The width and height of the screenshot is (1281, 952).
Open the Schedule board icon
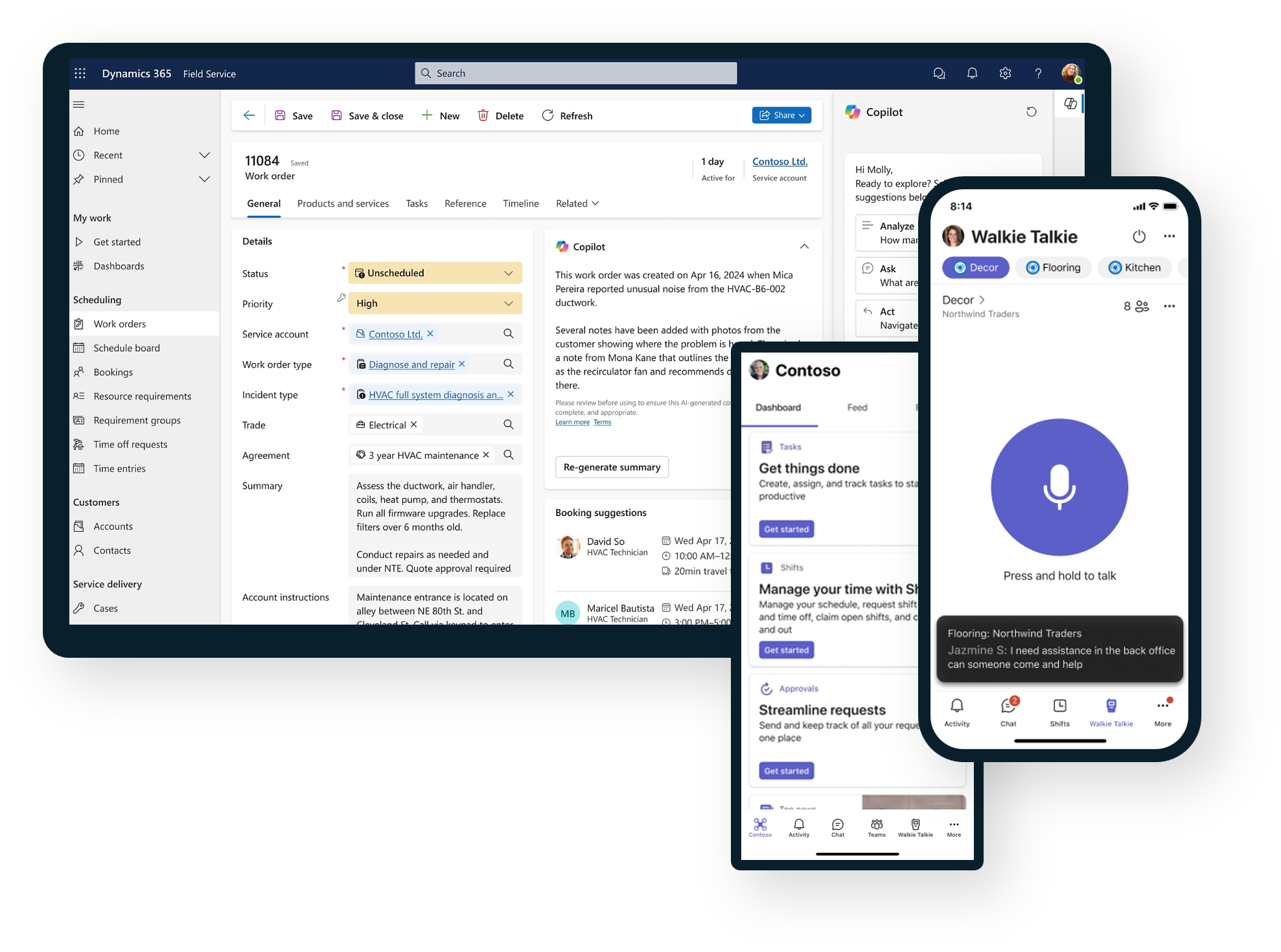pos(80,347)
